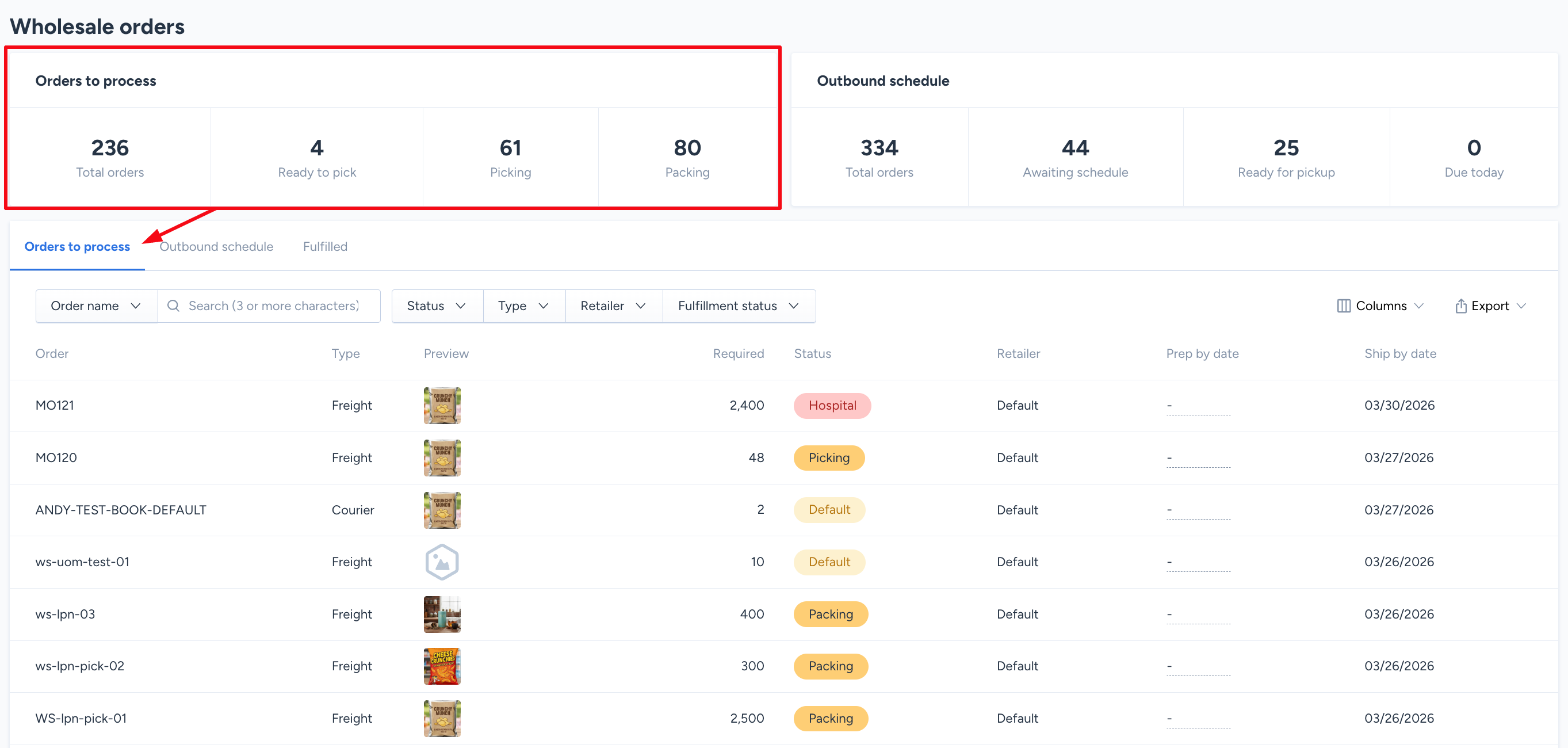Focus the order search field
The image size is (1568, 748).
[x=274, y=306]
